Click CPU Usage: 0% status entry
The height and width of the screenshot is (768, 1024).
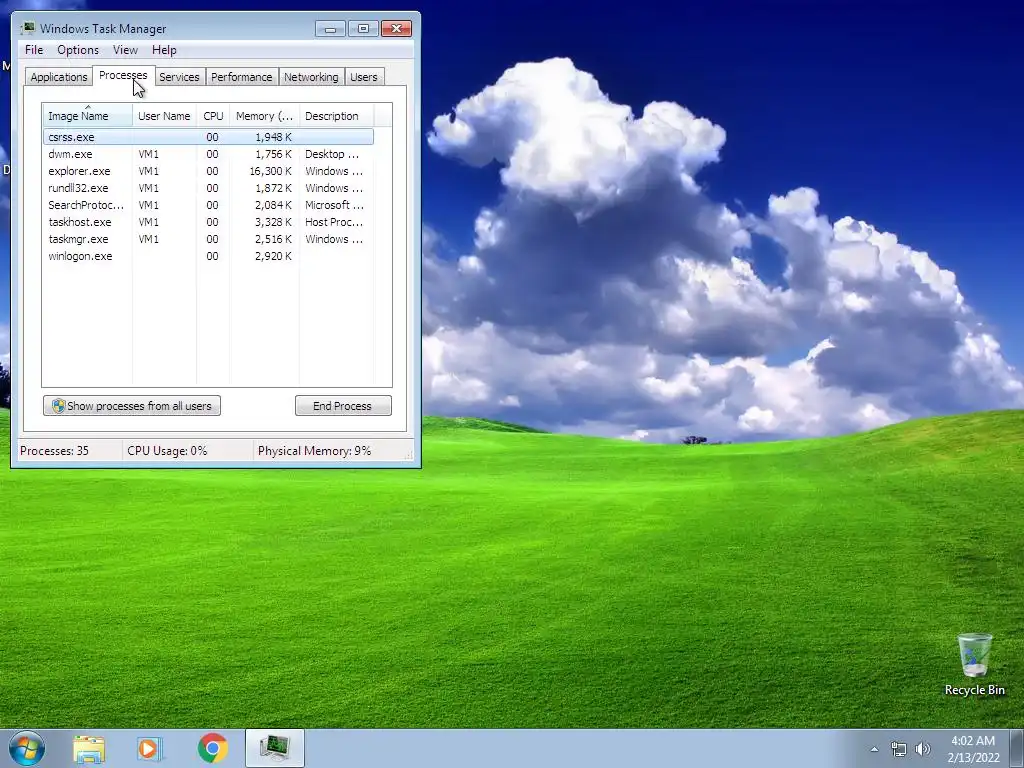tap(167, 451)
